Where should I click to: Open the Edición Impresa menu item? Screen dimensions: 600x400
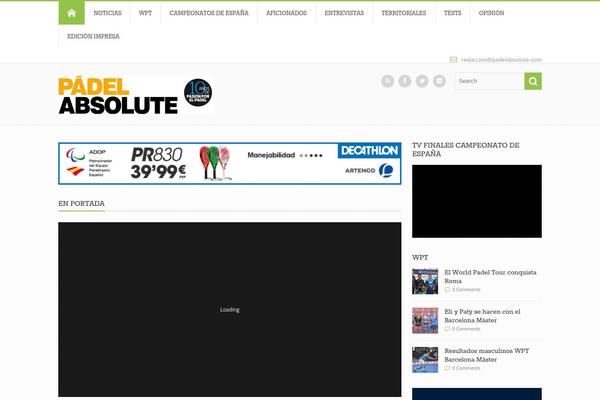coord(93,36)
